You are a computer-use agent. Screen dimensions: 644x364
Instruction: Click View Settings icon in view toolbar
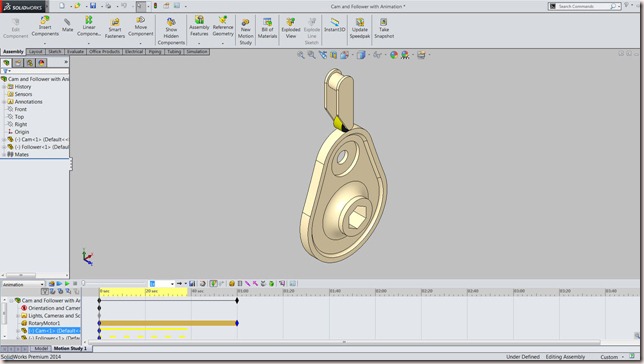(421, 55)
